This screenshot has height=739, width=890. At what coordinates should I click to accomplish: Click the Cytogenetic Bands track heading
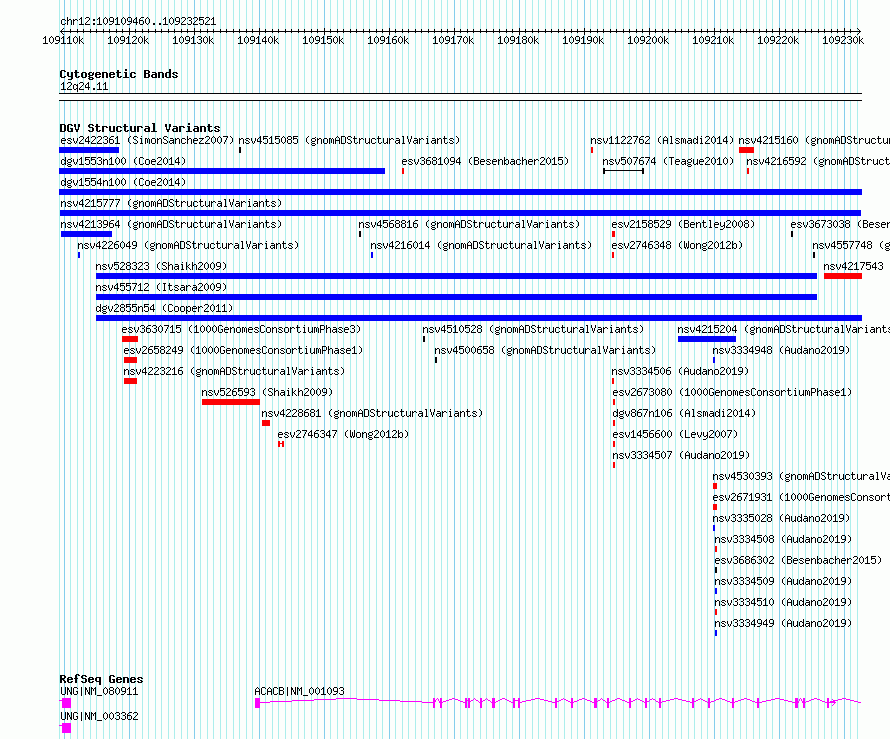point(119,74)
